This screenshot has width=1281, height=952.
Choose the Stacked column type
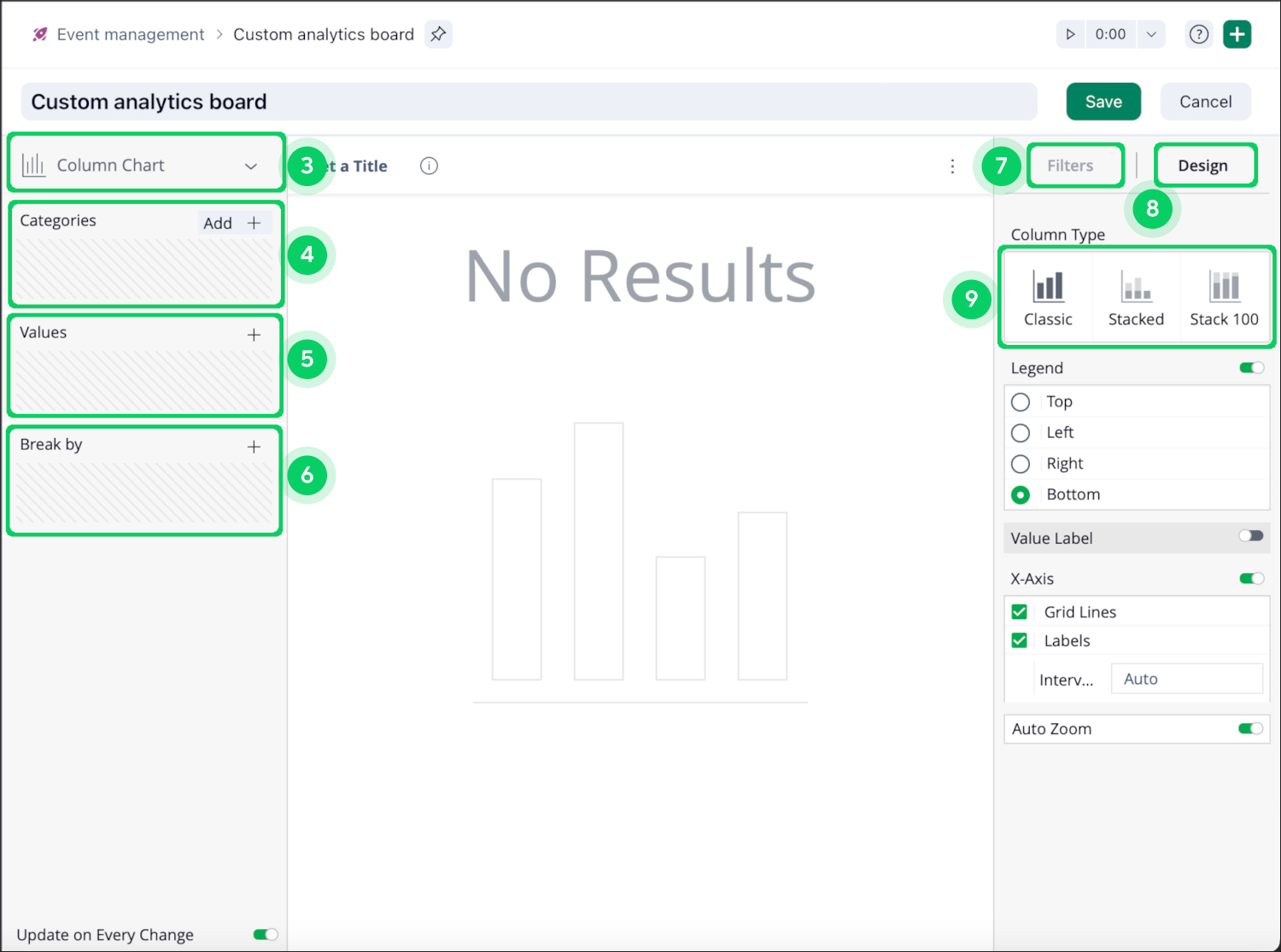tap(1136, 298)
